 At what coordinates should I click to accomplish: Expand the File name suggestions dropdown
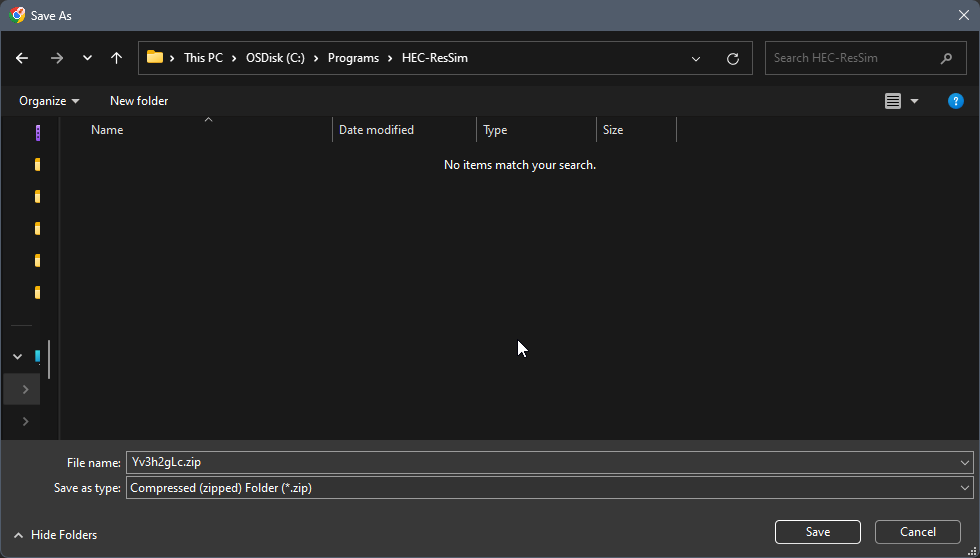964,462
